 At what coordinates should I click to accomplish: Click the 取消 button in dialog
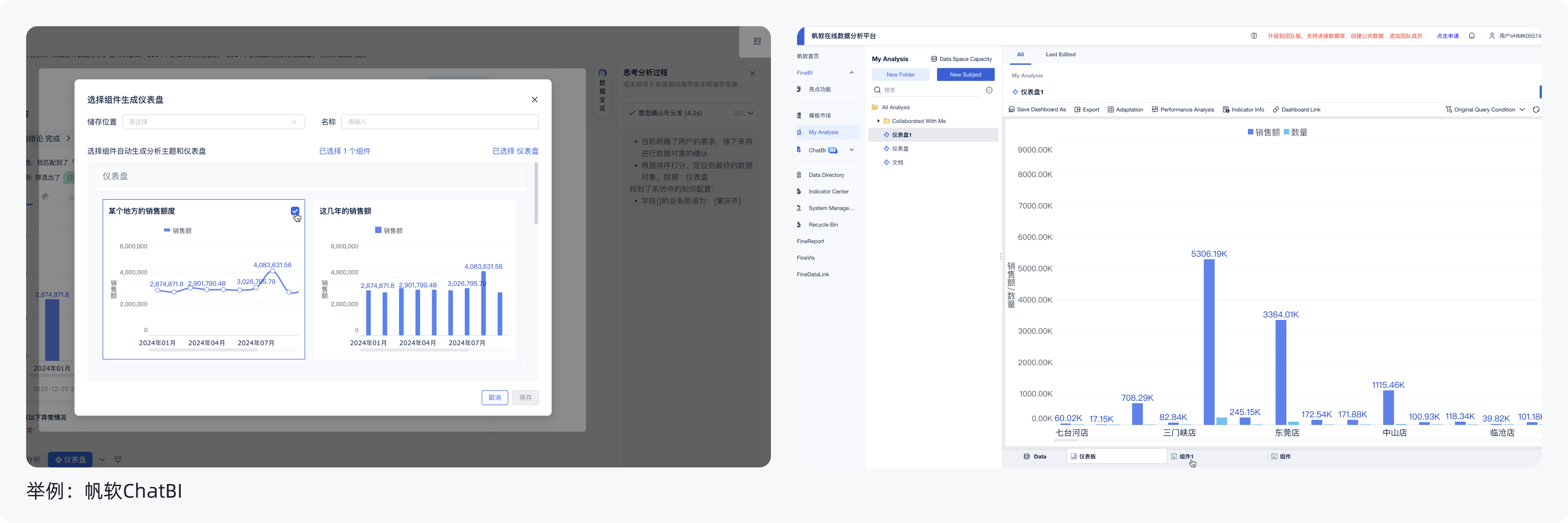click(494, 398)
